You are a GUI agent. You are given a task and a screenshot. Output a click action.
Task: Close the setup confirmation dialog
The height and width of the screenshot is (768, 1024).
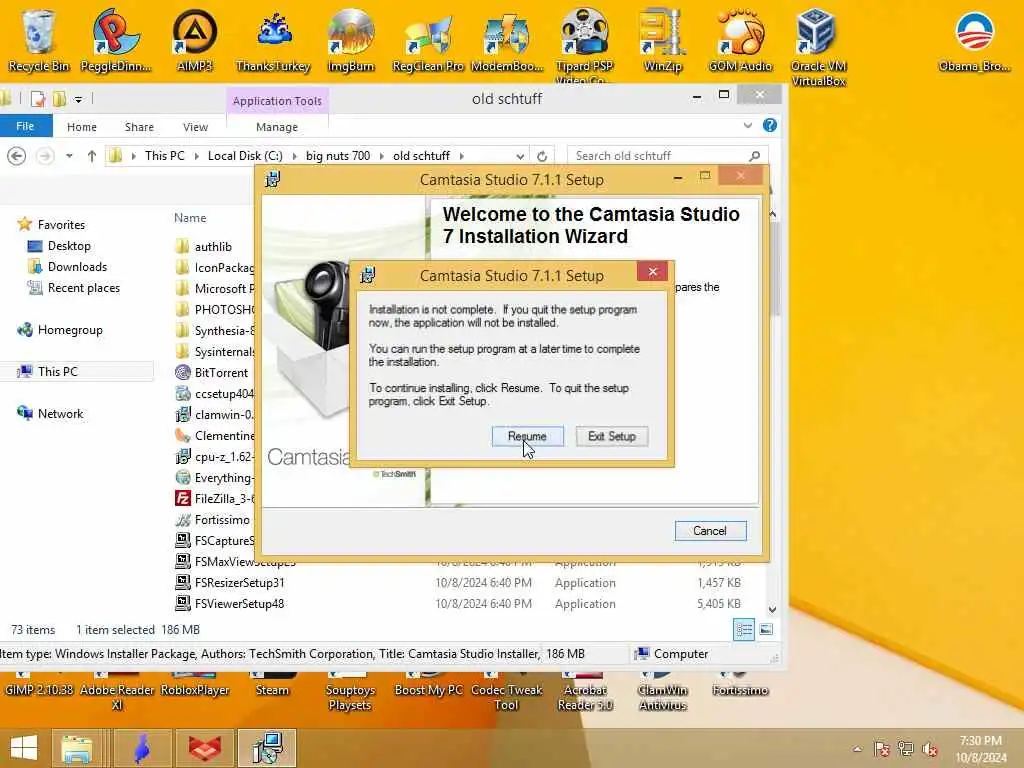click(x=652, y=272)
